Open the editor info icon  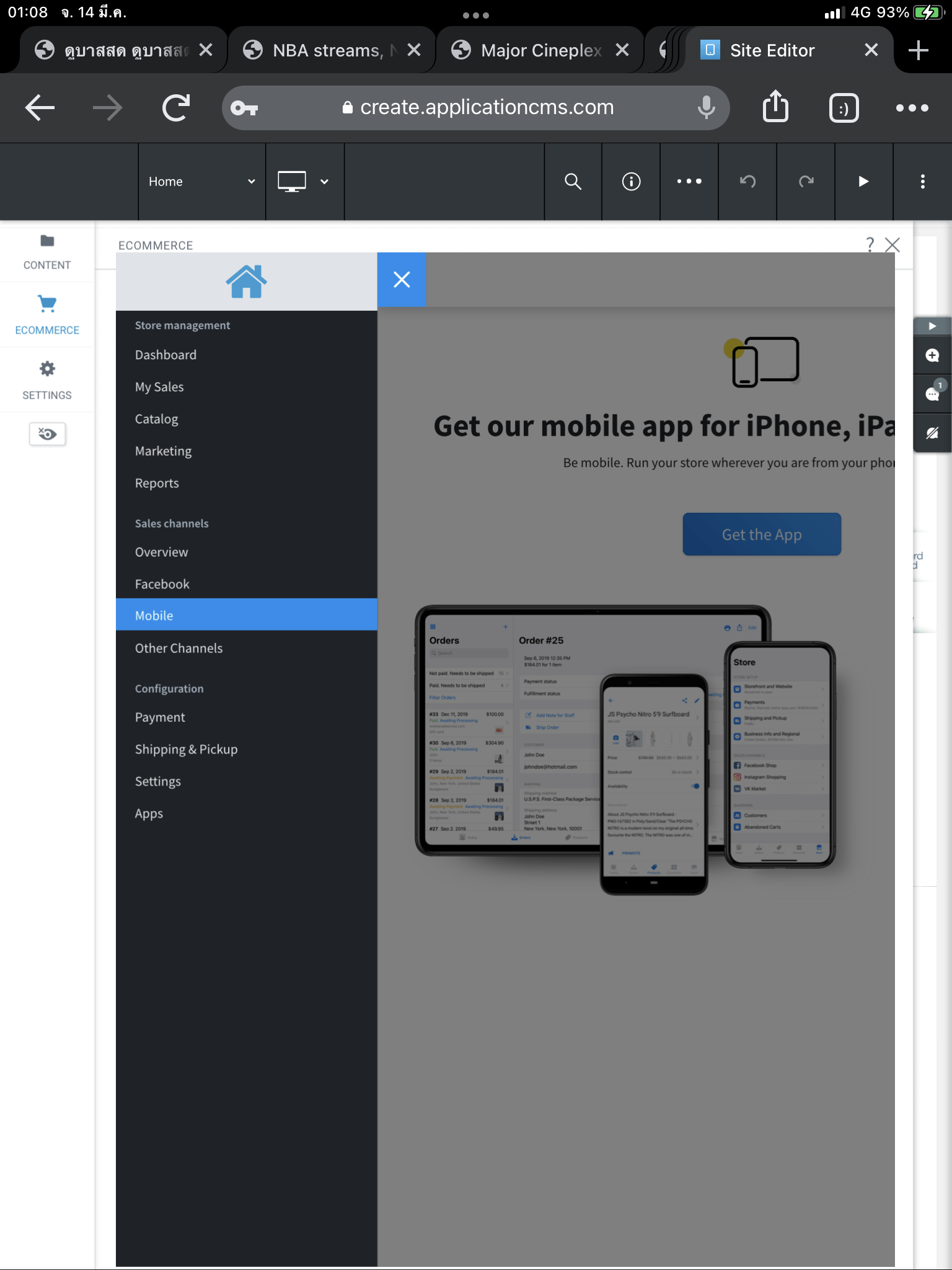click(x=631, y=182)
